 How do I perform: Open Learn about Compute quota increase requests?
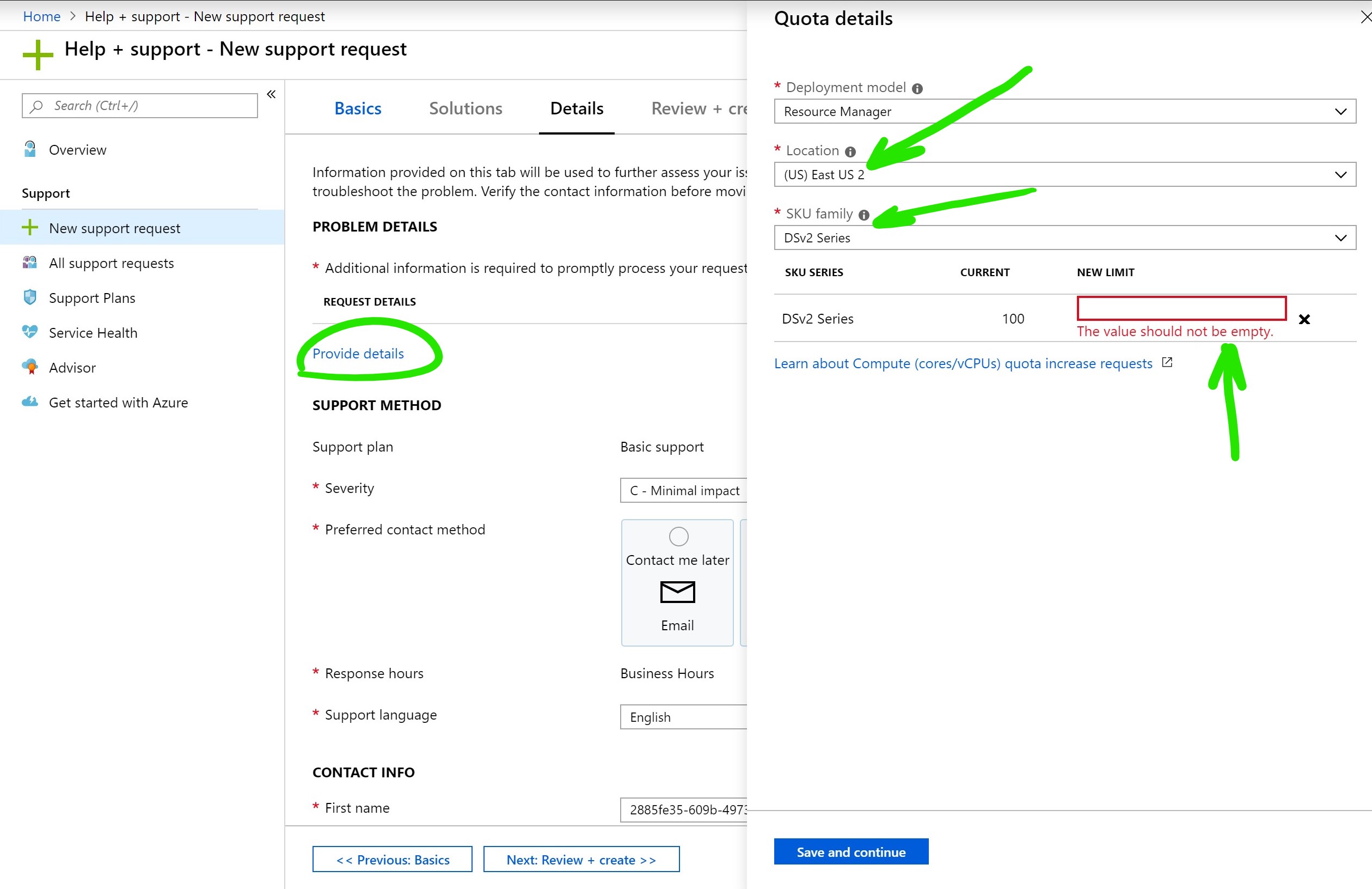pos(963,363)
